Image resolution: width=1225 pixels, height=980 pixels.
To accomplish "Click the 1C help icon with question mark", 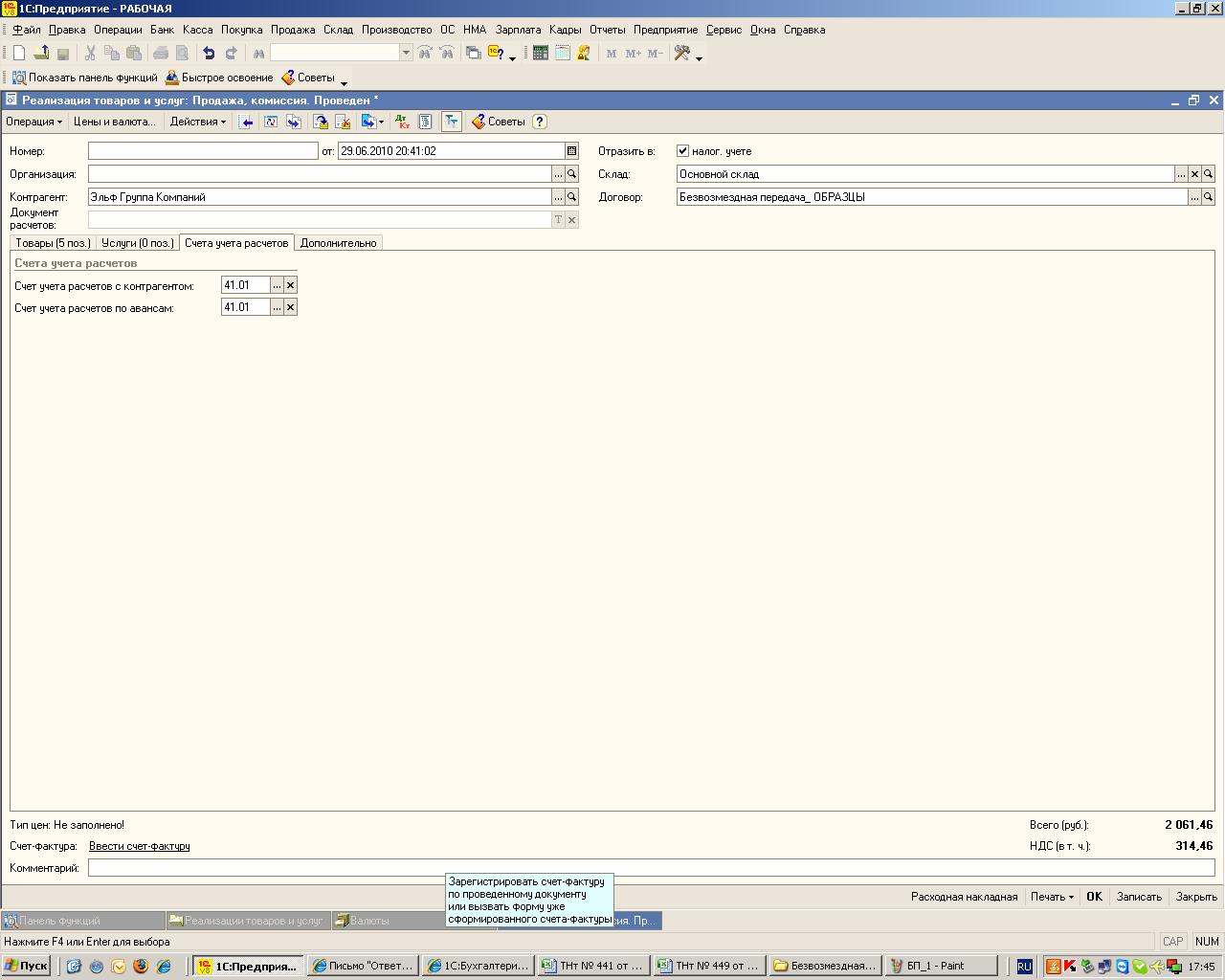I will click(496, 54).
